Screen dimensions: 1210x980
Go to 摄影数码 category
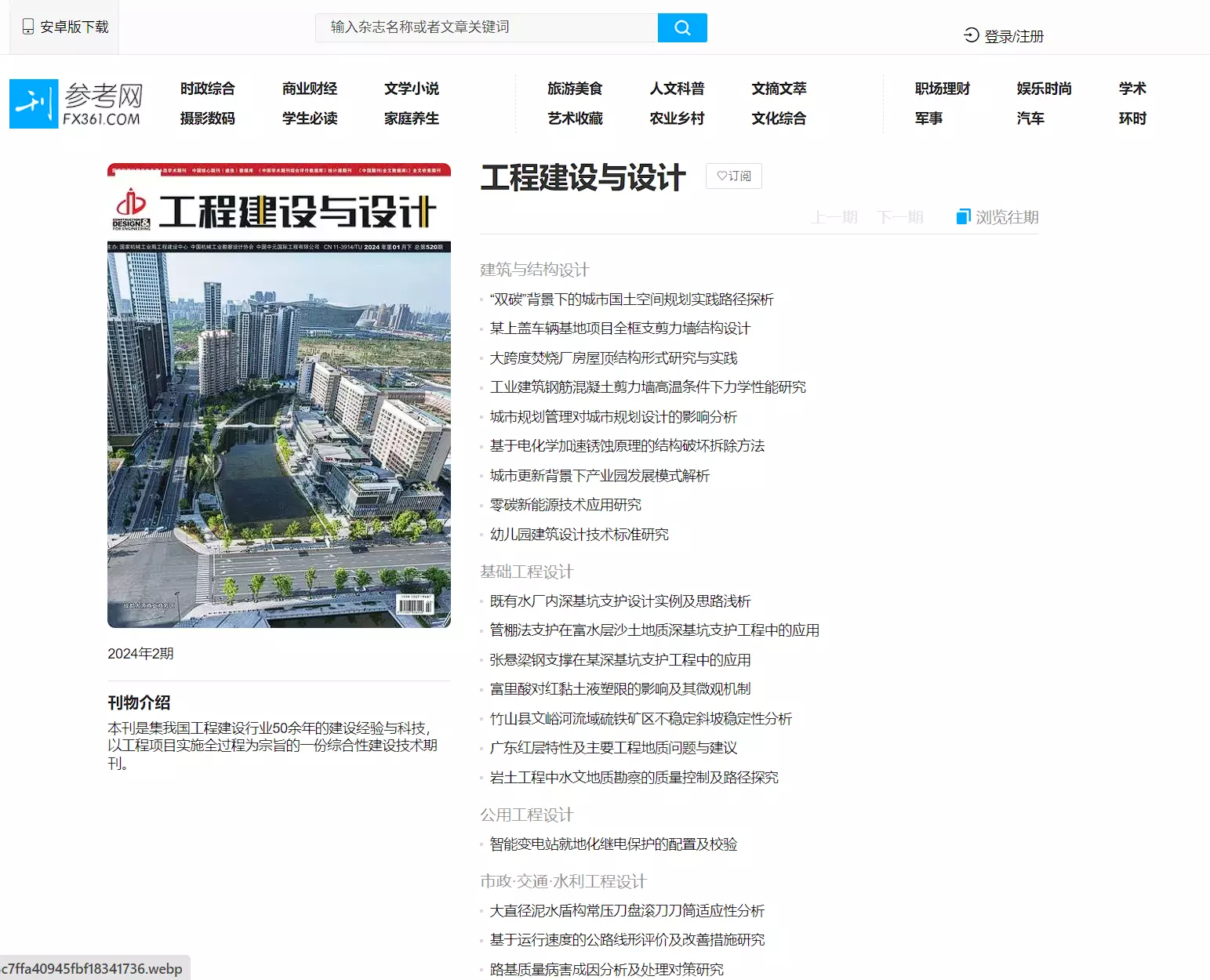(208, 118)
